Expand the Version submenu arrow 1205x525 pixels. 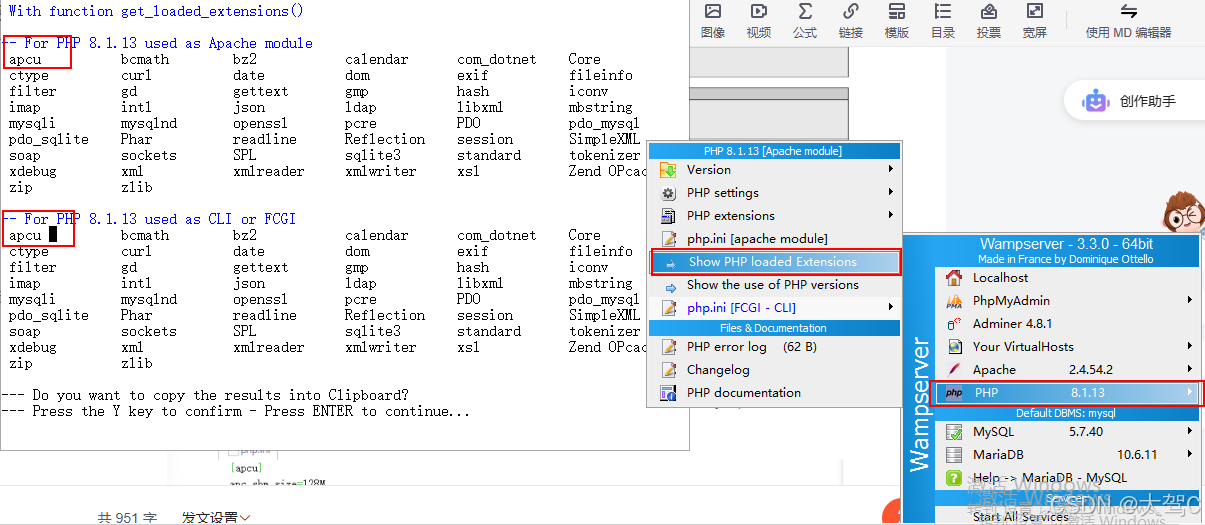(890, 170)
